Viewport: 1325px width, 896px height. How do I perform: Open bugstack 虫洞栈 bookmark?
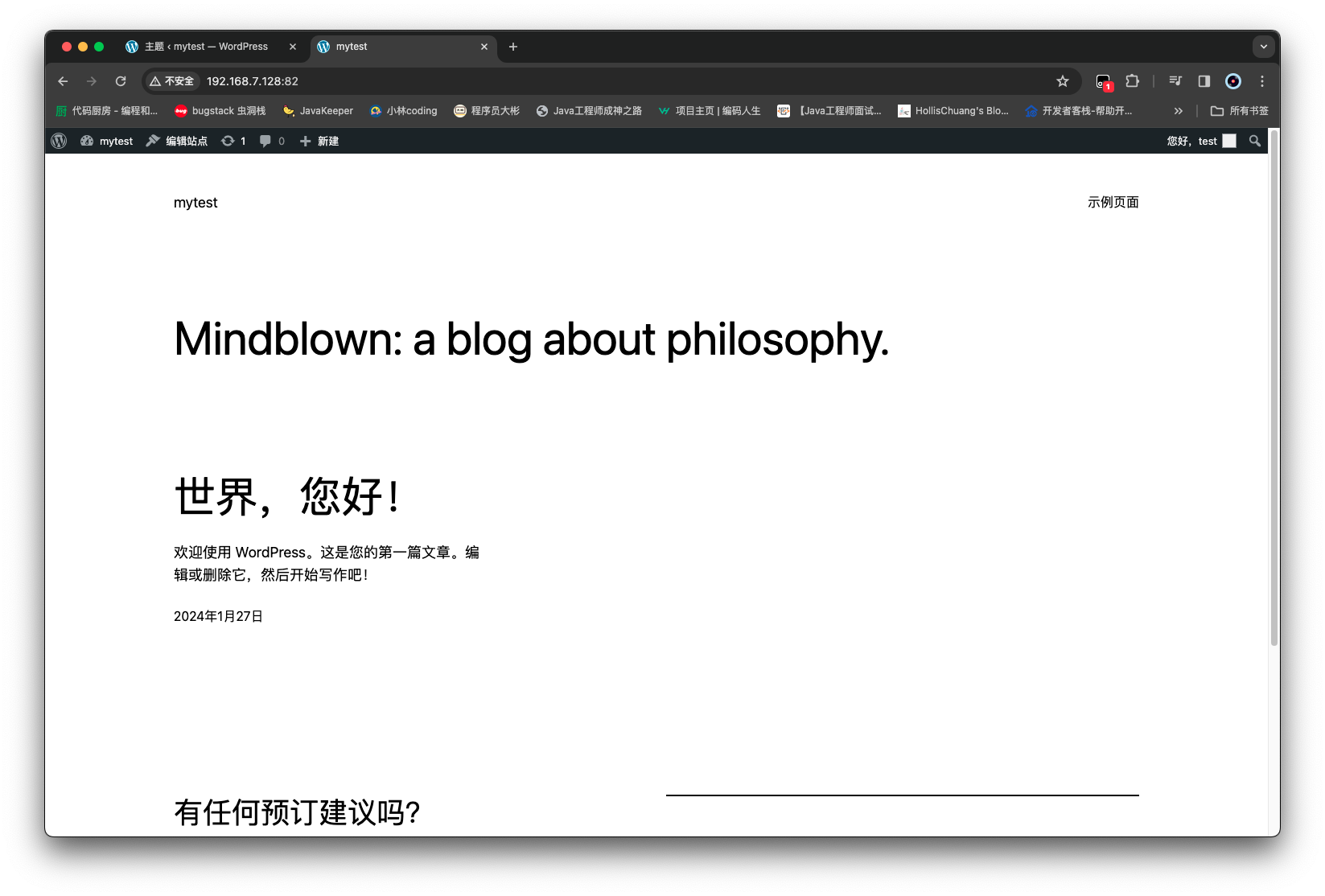point(220,111)
